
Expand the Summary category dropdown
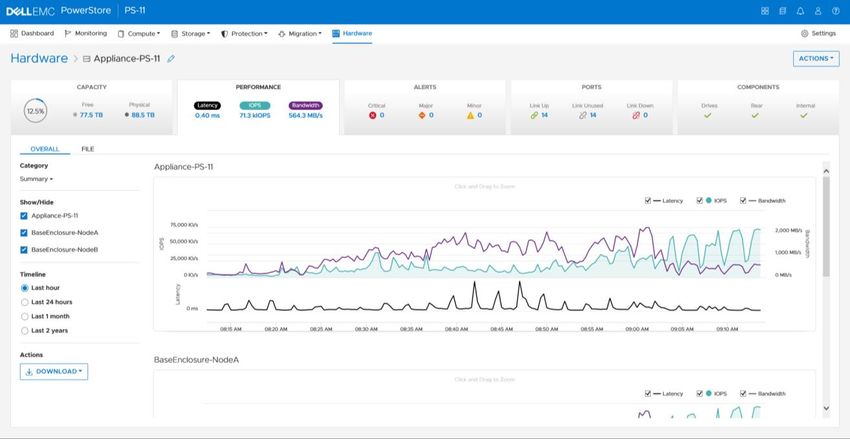36,179
